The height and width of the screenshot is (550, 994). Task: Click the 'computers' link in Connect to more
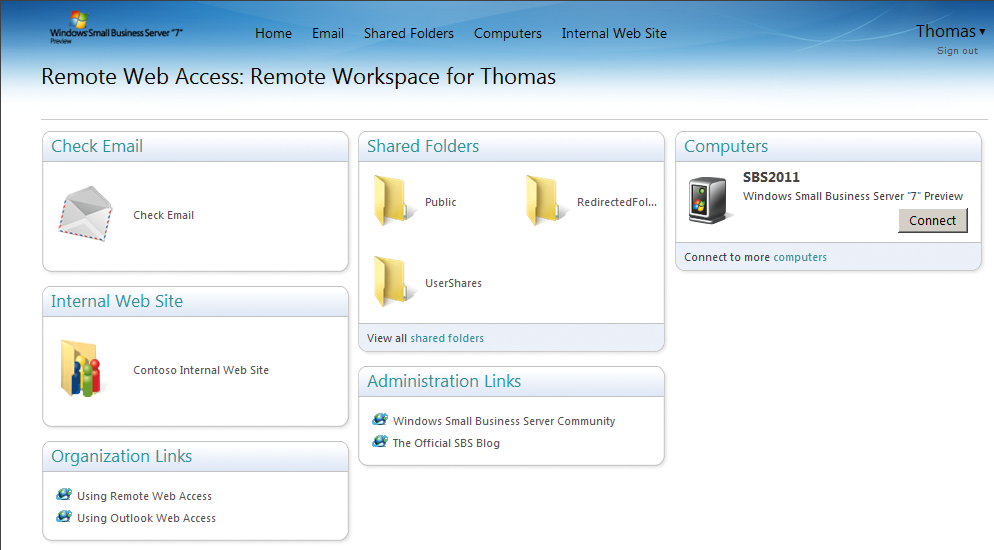tap(800, 257)
